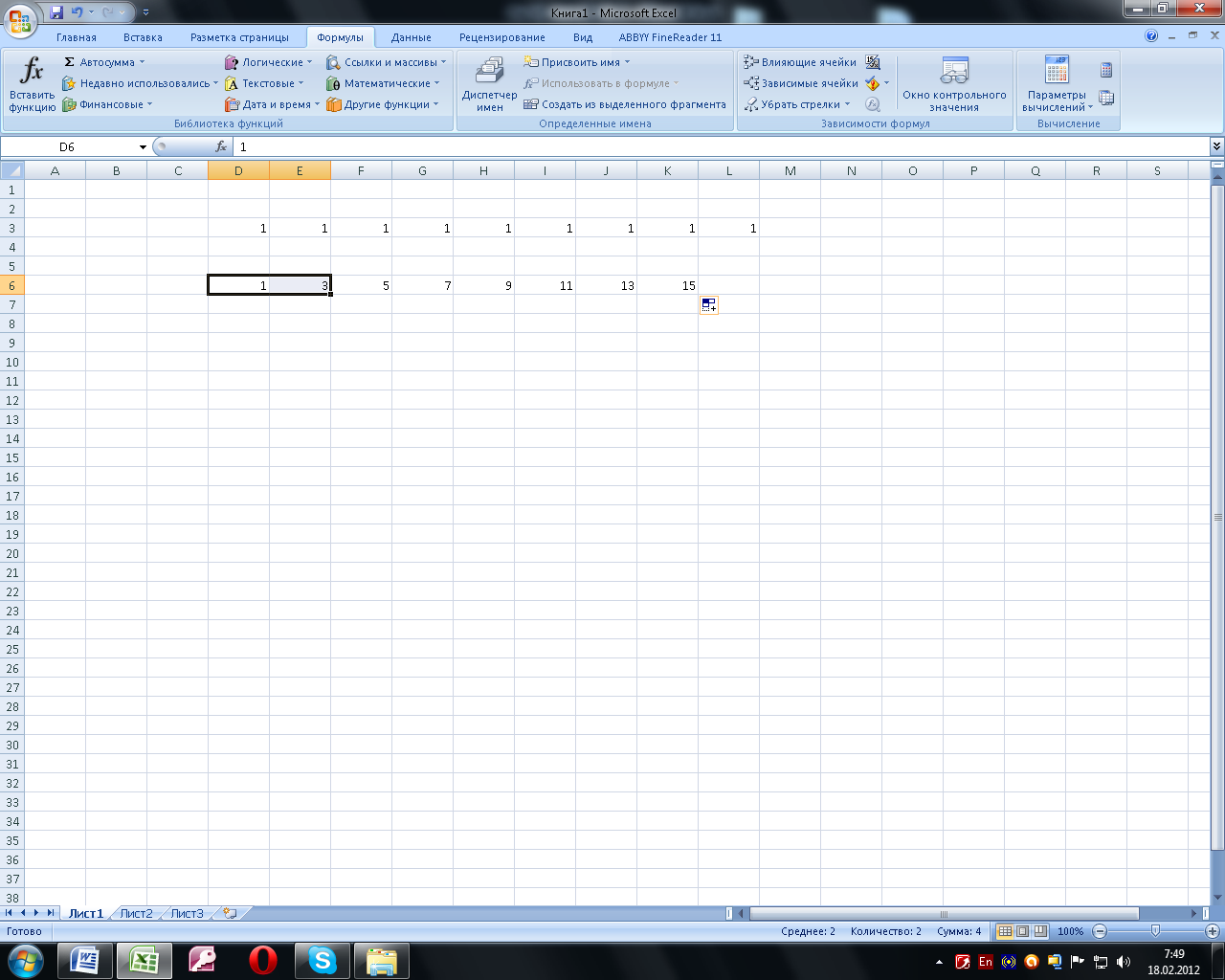Click the Auto Fill Options icon
Image resolution: width=1225 pixels, height=980 pixels.
point(708,305)
